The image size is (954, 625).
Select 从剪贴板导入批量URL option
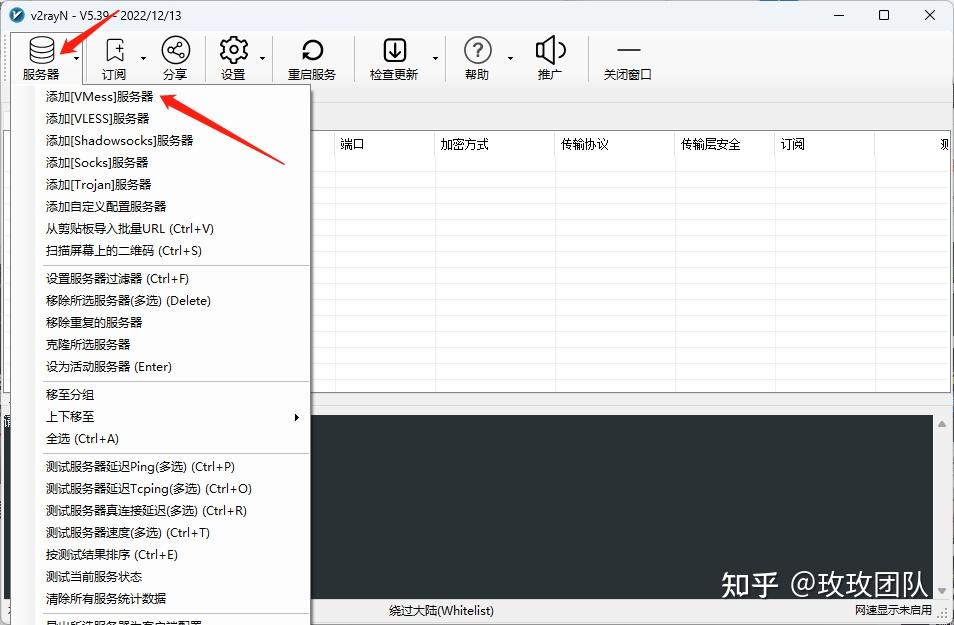tap(131, 228)
